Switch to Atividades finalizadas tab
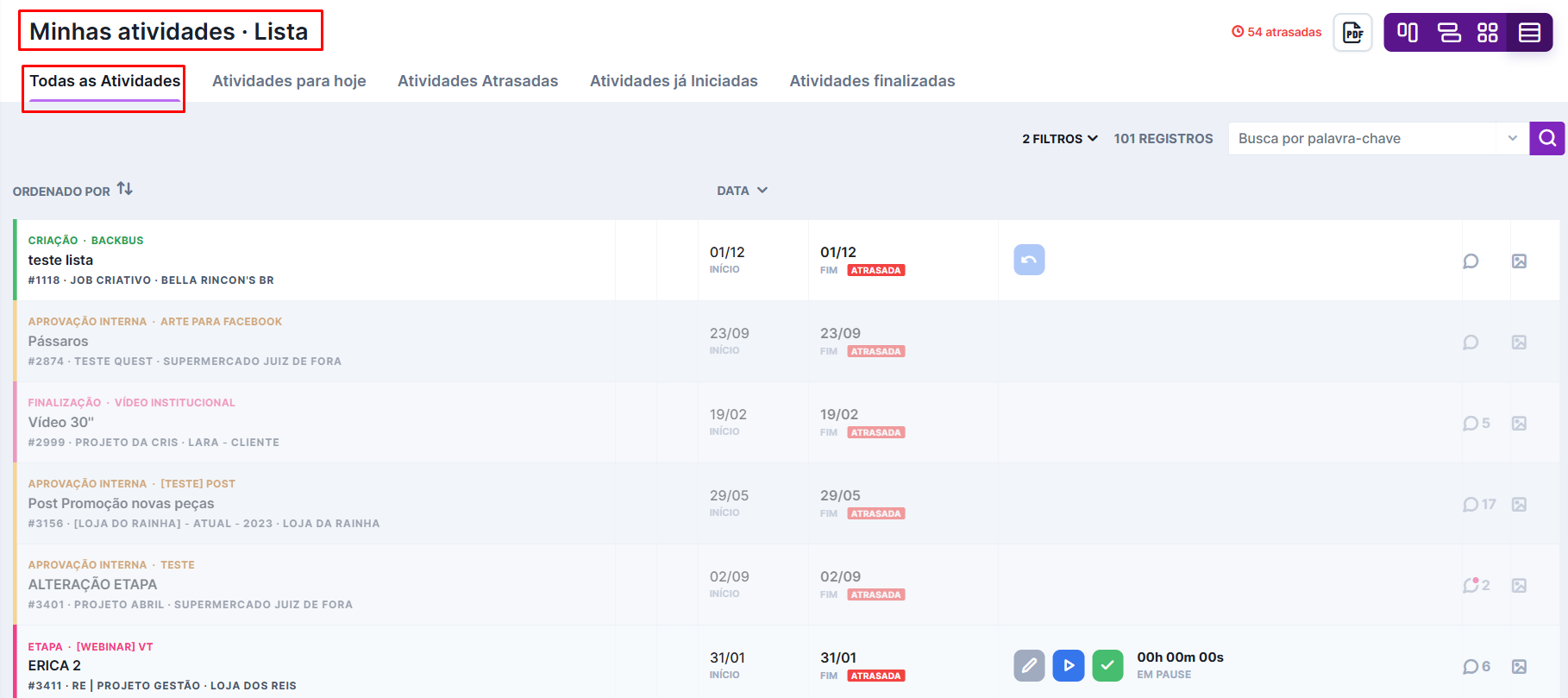The image size is (1568, 698). tap(872, 80)
